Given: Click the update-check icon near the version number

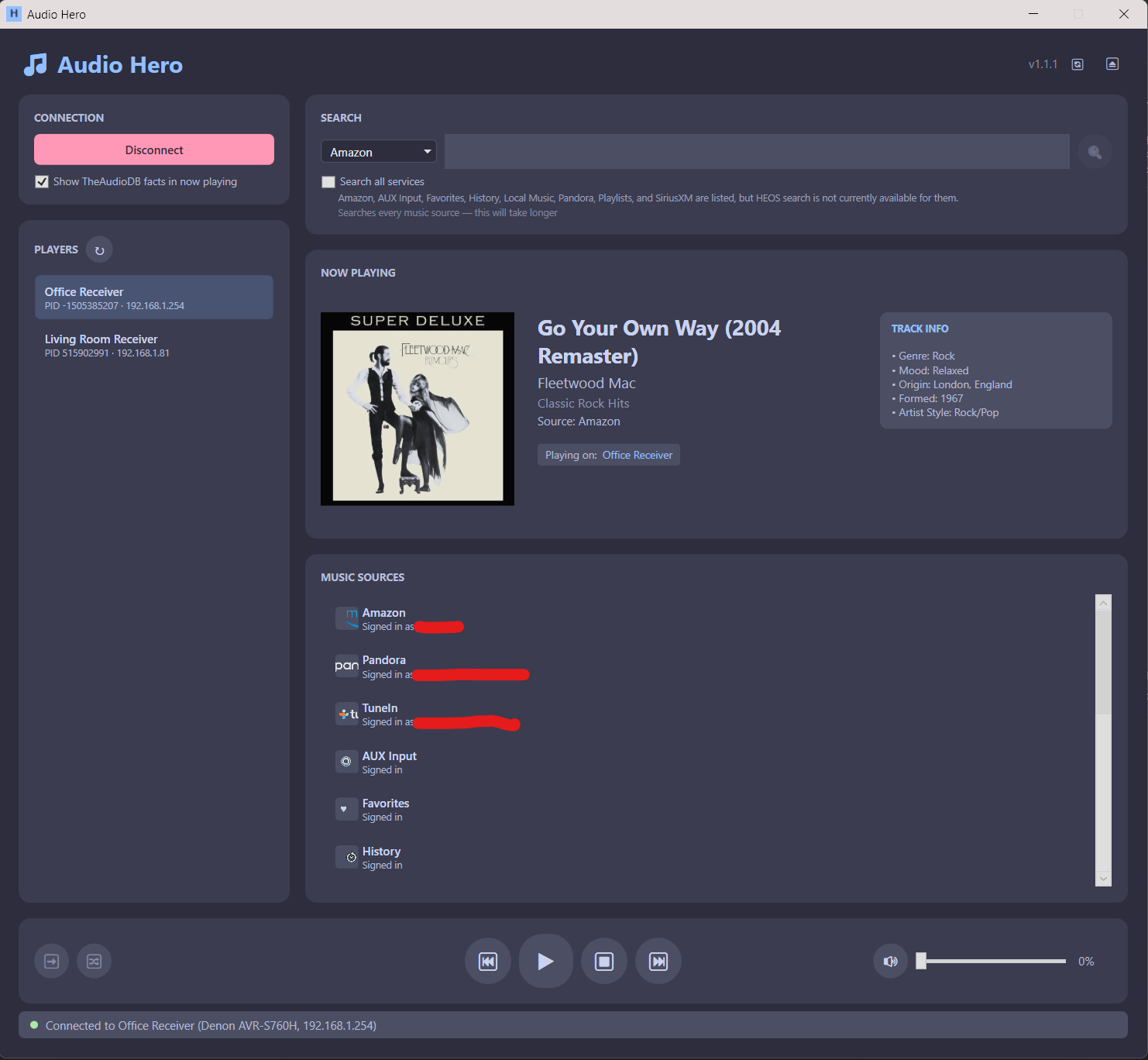Looking at the screenshot, I should pyautogui.click(x=1077, y=64).
